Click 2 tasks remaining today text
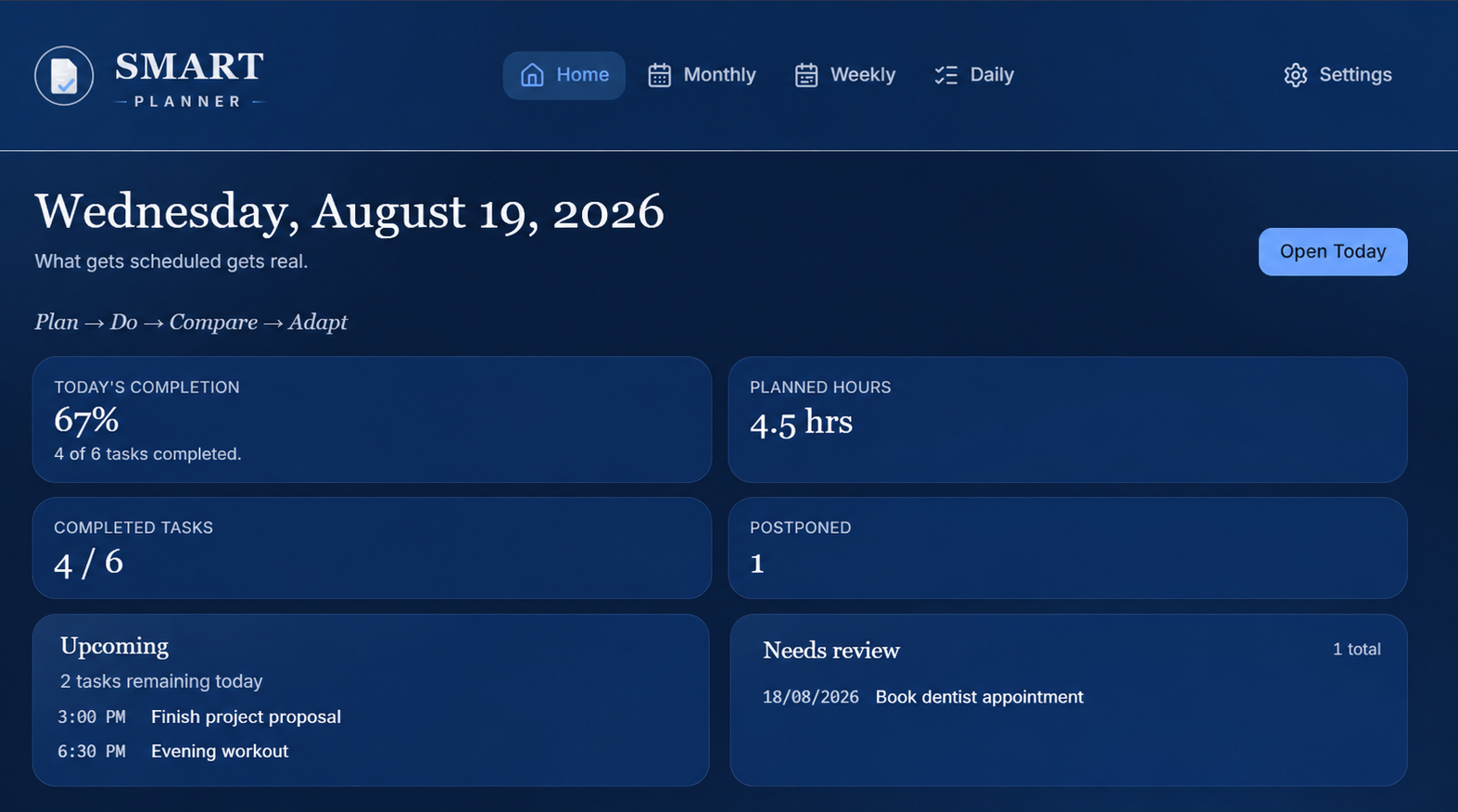 (161, 681)
